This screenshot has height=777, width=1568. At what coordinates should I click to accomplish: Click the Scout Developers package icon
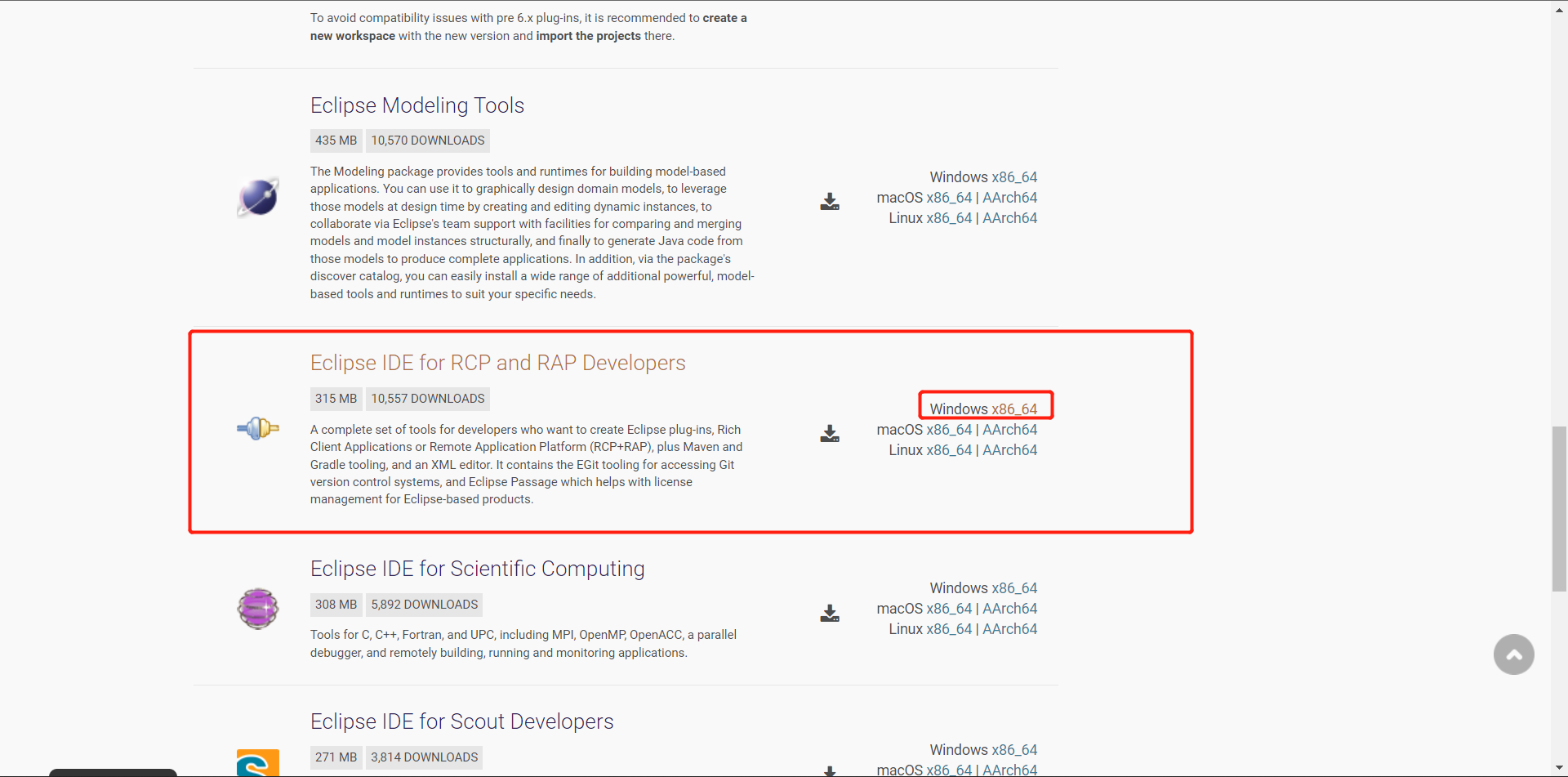(x=258, y=763)
